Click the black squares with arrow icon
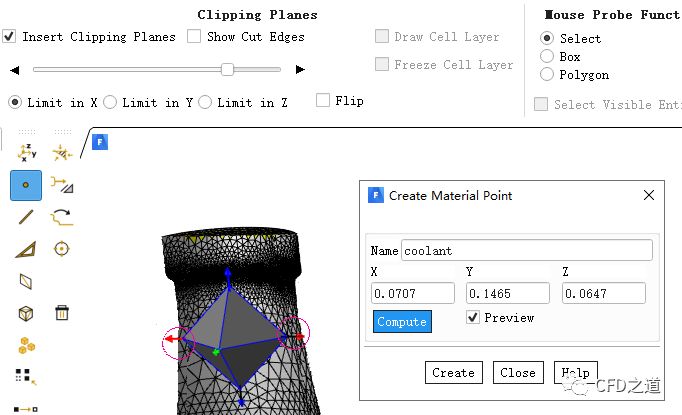This screenshot has height=415, width=682. click(26, 377)
